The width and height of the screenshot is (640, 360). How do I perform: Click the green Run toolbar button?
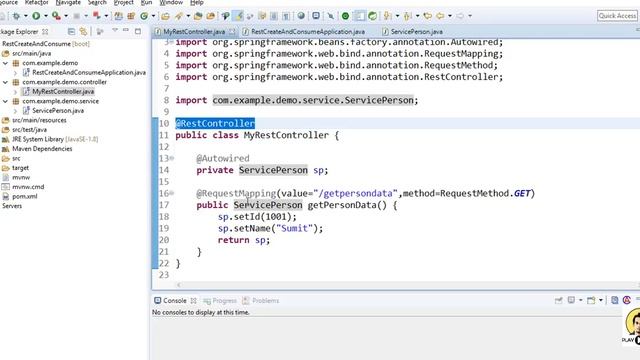tap(36, 16)
